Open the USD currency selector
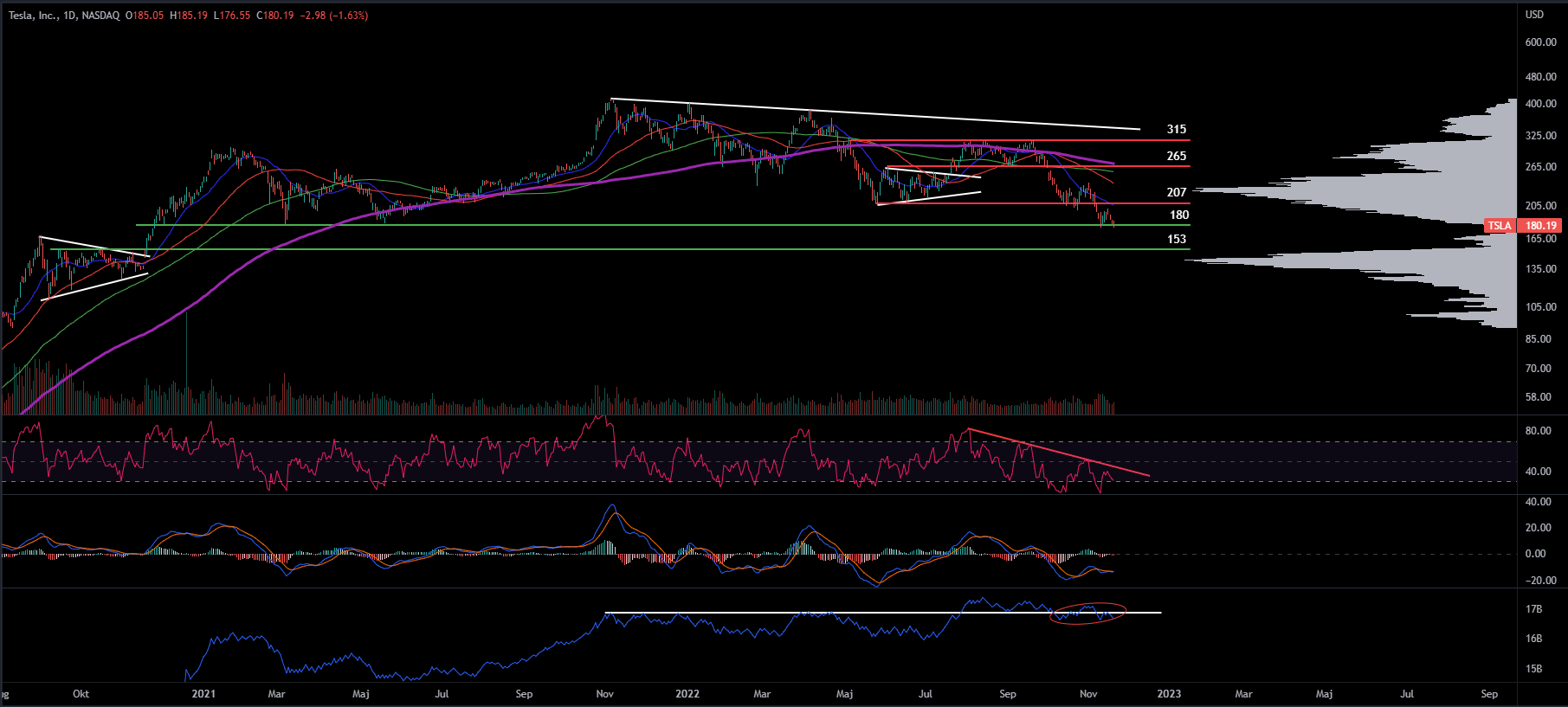The width and height of the screenshot is (1568, 707). [1534, 15]
